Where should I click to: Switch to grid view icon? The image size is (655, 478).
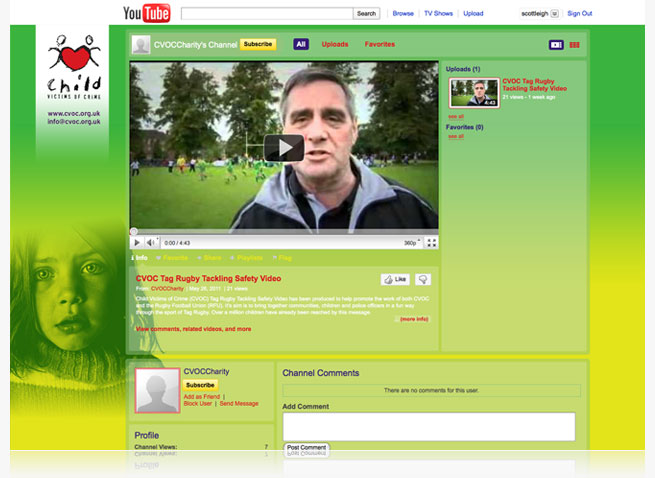click(x=574, y=45)
